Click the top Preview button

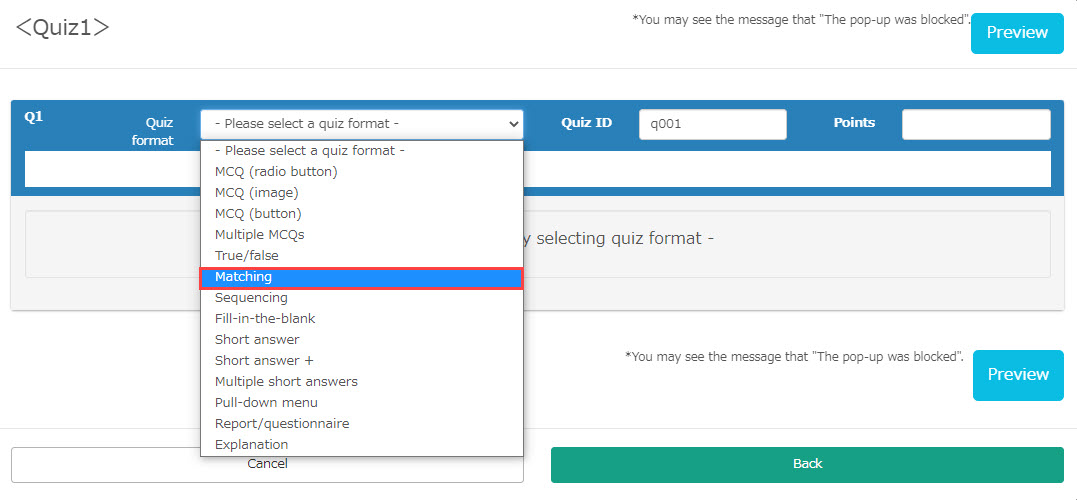click(1017, 33)
